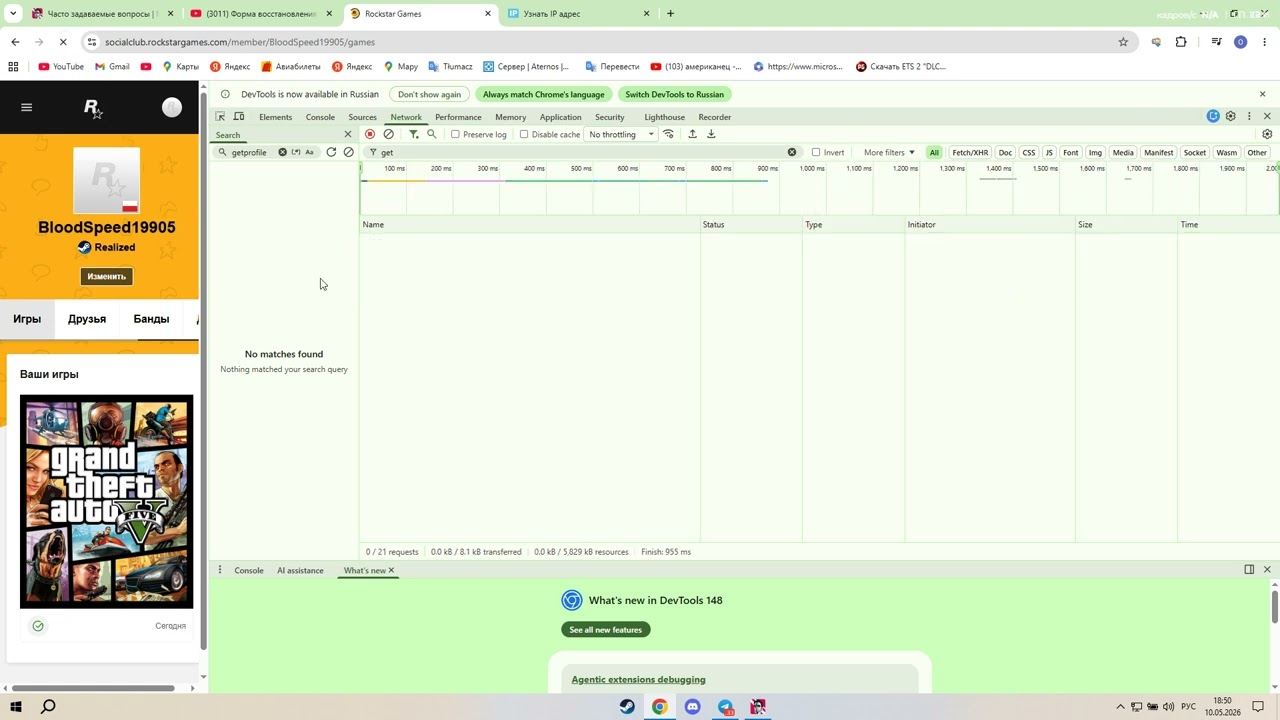This screenshot has height=720, width=1280.
Task: Focus the getprofile search input field
Action: coord(250,152)
